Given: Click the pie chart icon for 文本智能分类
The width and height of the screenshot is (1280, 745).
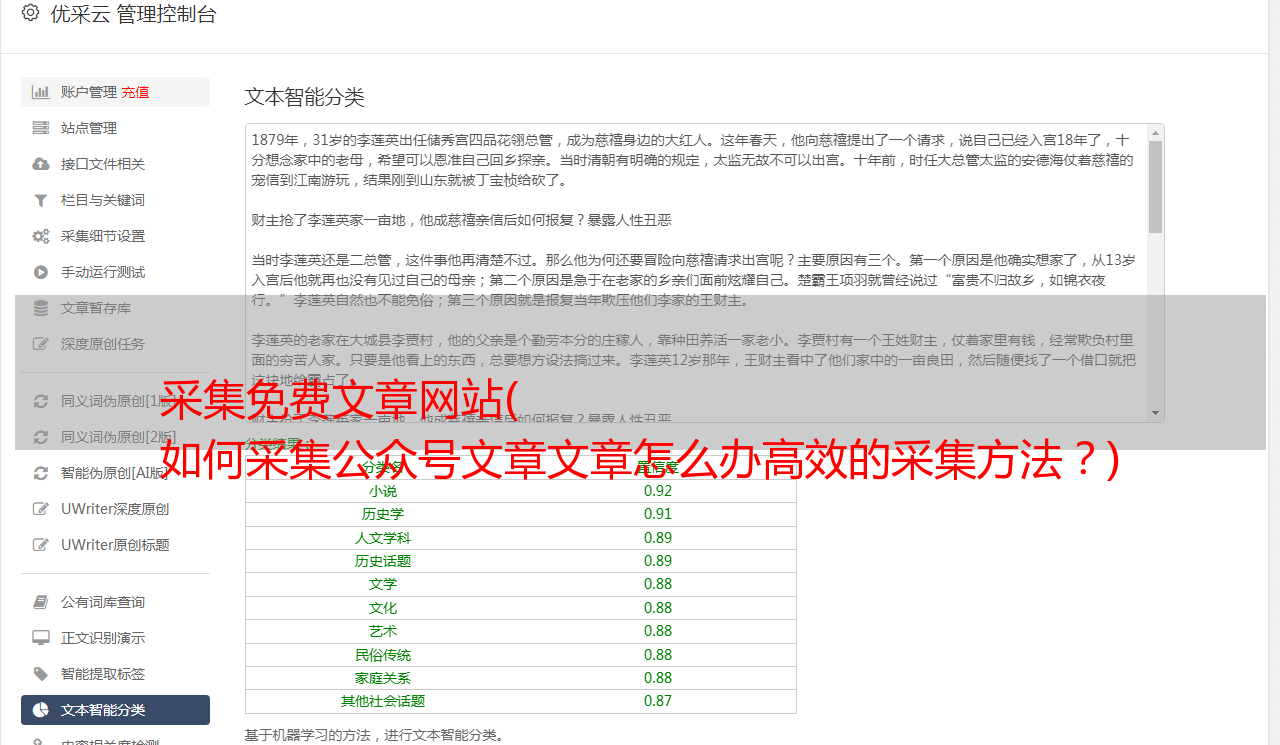Looking at the screenshot, I should click(41, 710).
